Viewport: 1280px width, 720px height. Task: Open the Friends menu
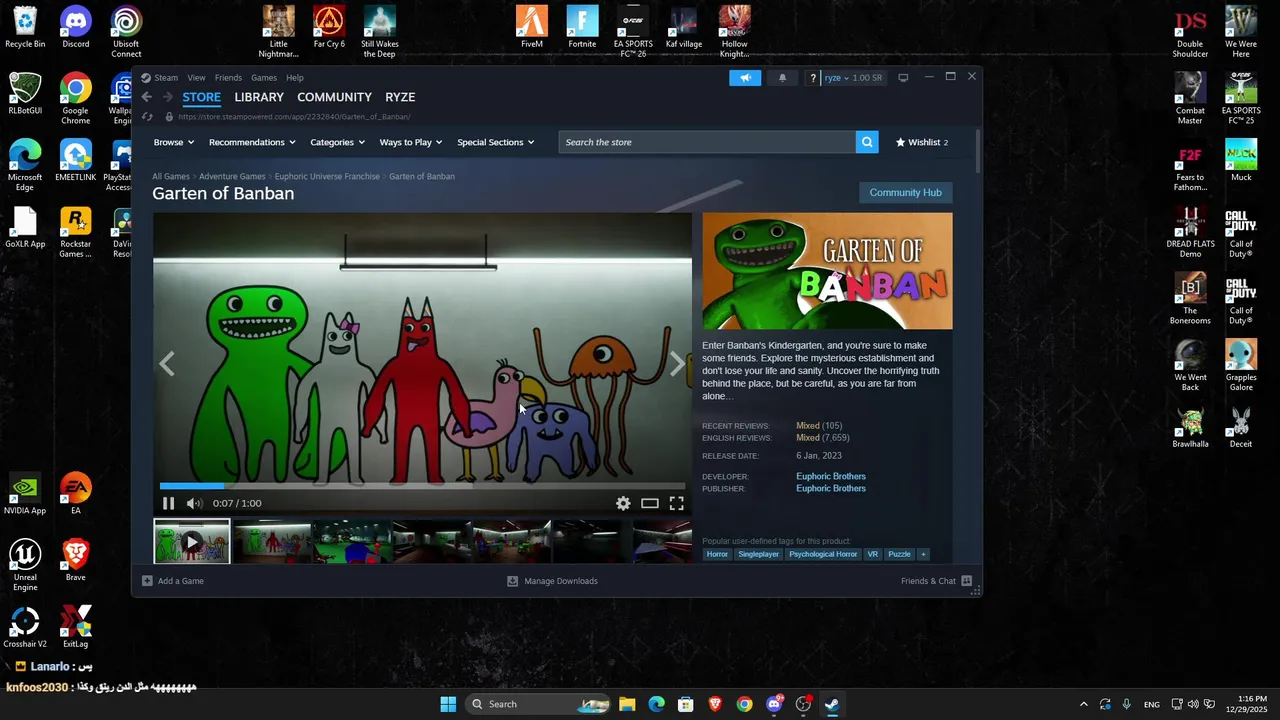click(228, 78)
